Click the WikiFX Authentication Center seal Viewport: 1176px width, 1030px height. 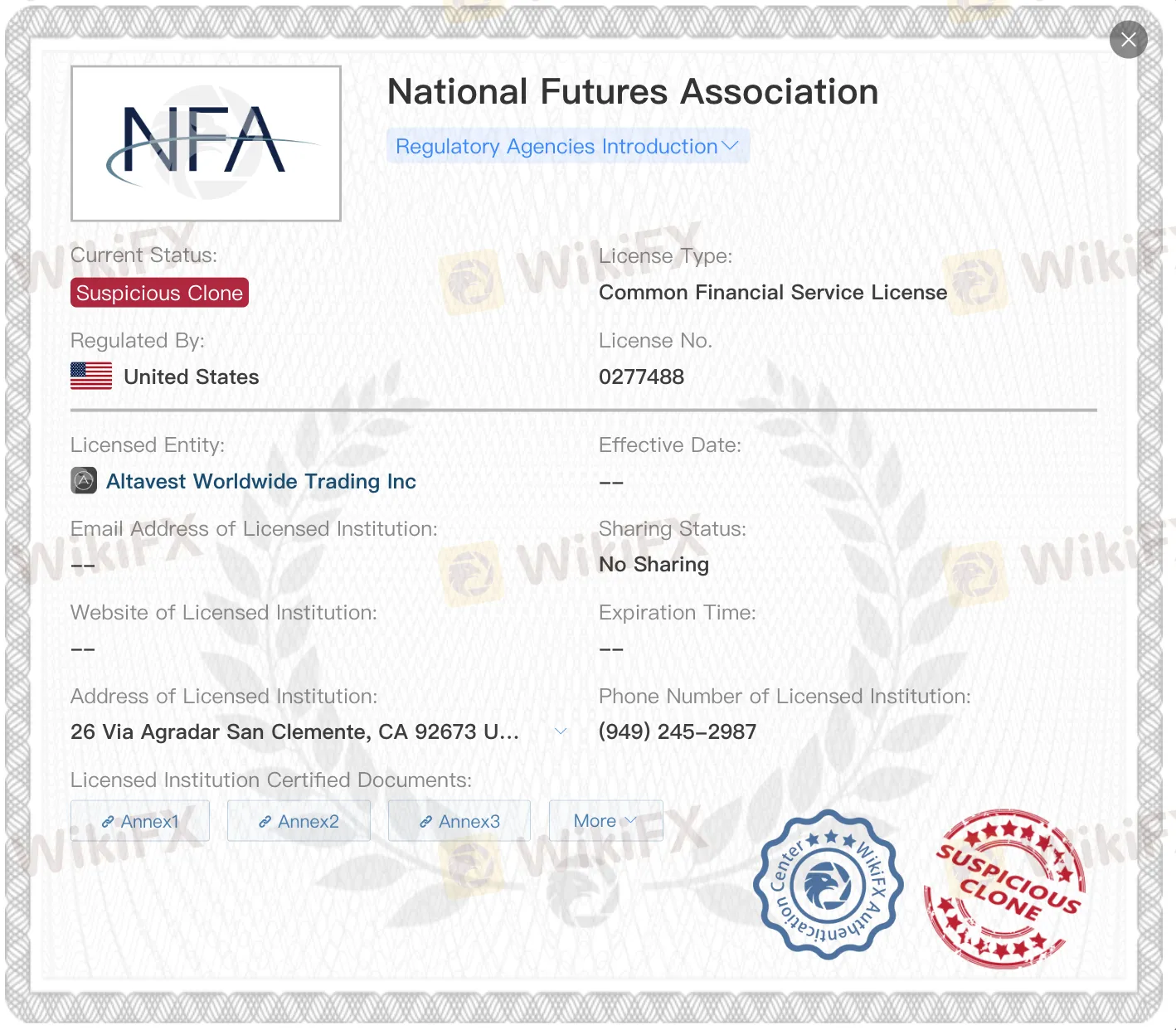(x=828, y=892)
